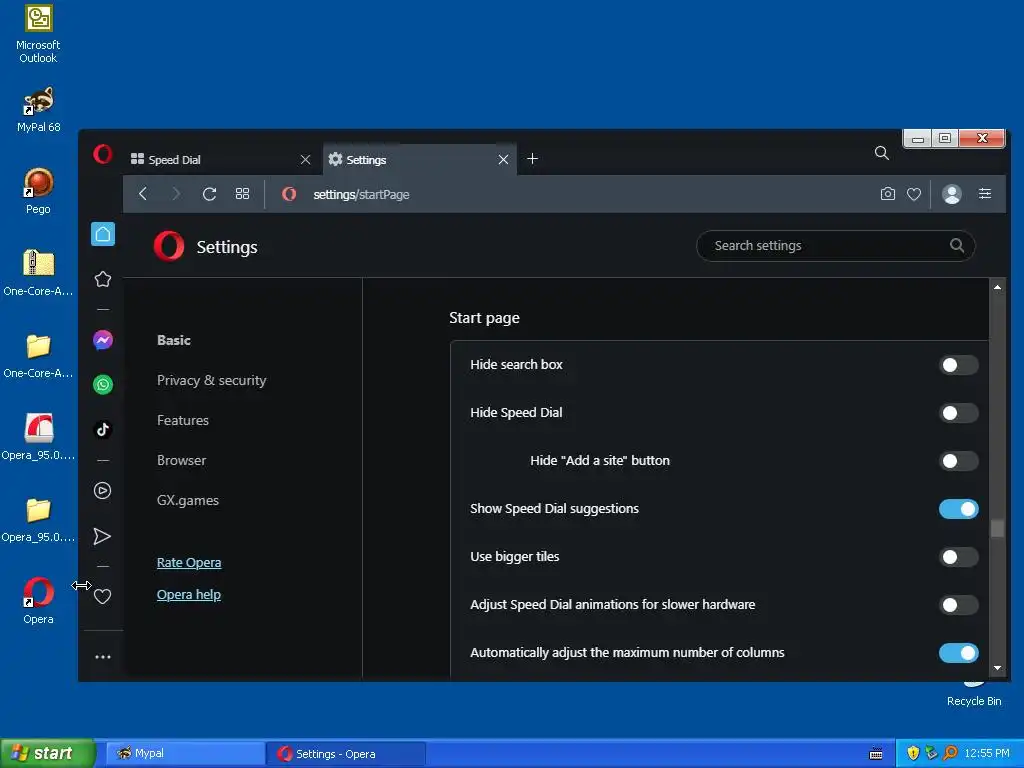Viewport: 1024px width, 768px height.
Task: Select the MyPal 68 desktop icon
Action: [38, 109]
